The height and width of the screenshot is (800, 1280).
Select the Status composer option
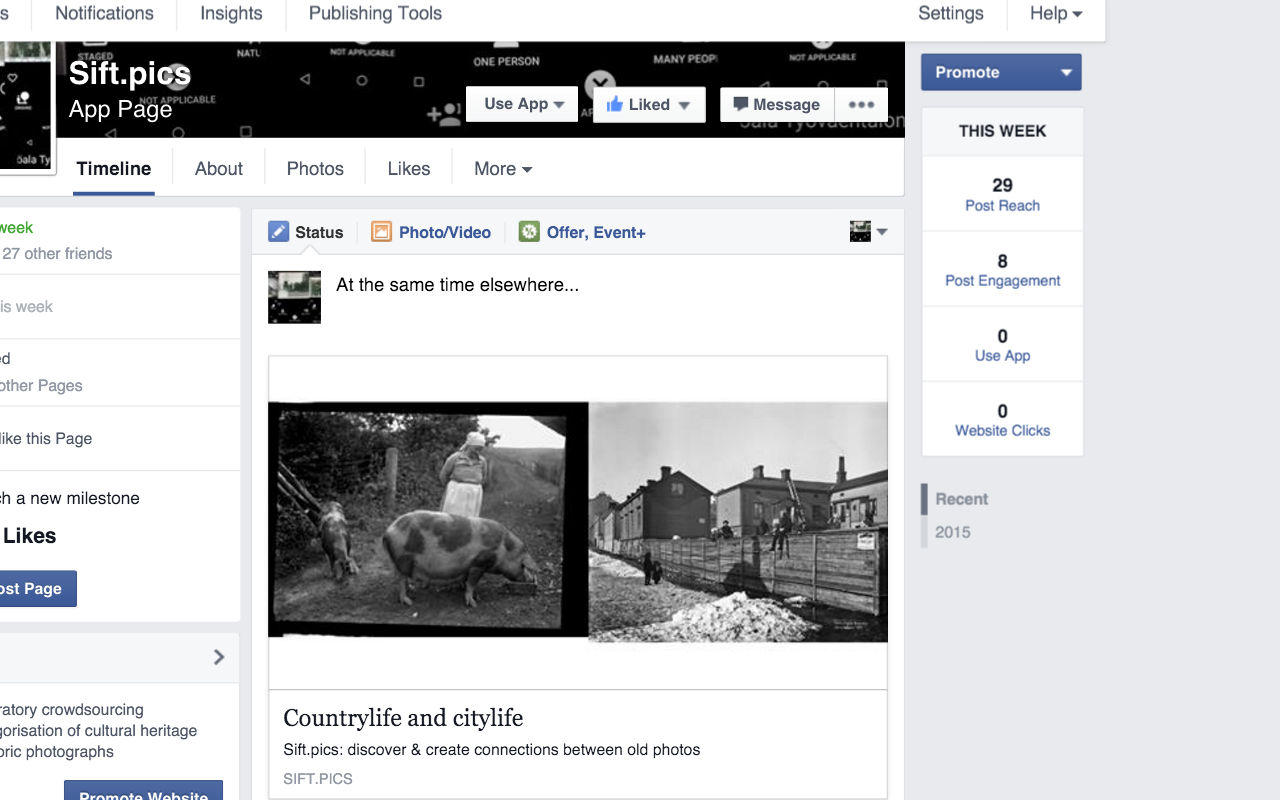[x=306, y=232]
